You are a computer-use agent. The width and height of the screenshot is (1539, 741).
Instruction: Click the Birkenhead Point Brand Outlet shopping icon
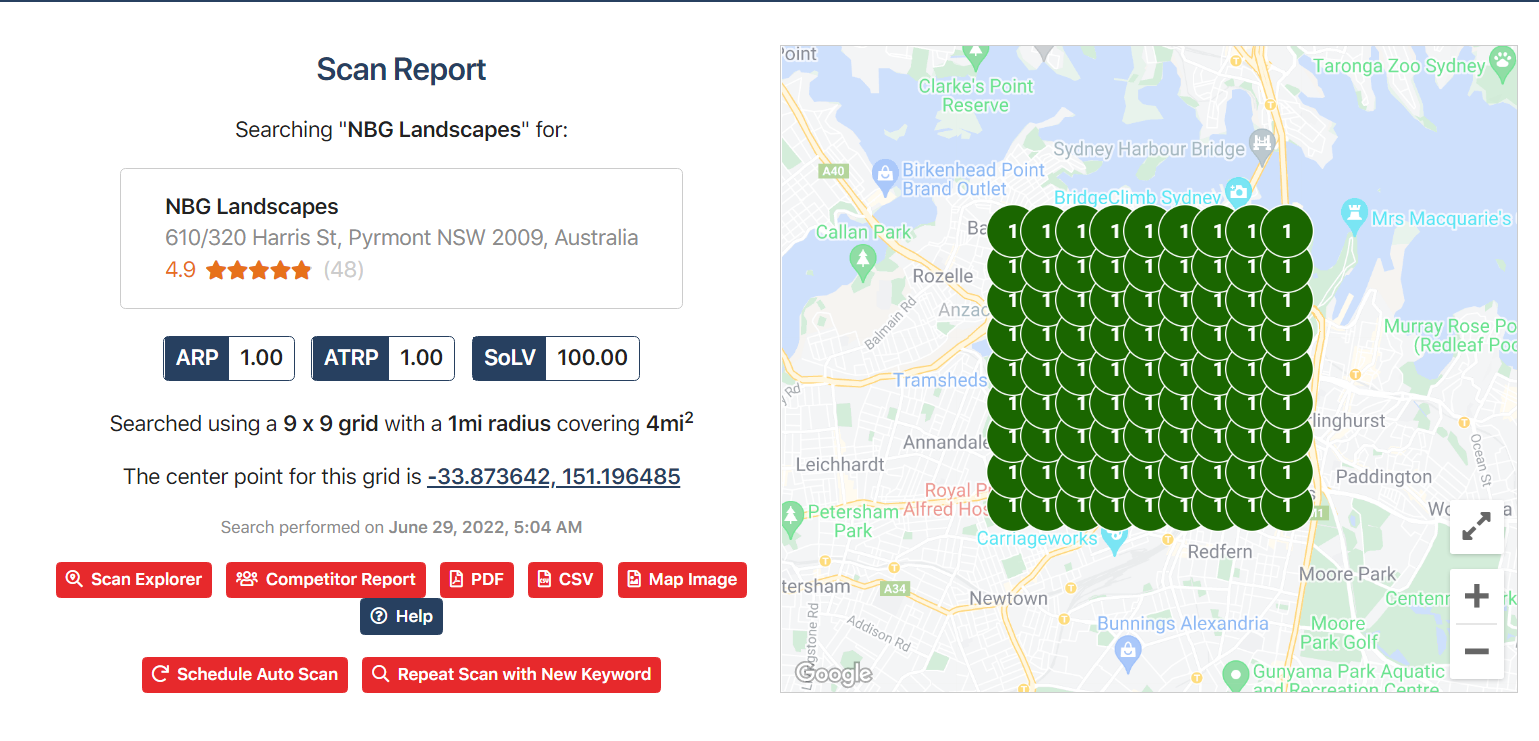pos(885,176)
